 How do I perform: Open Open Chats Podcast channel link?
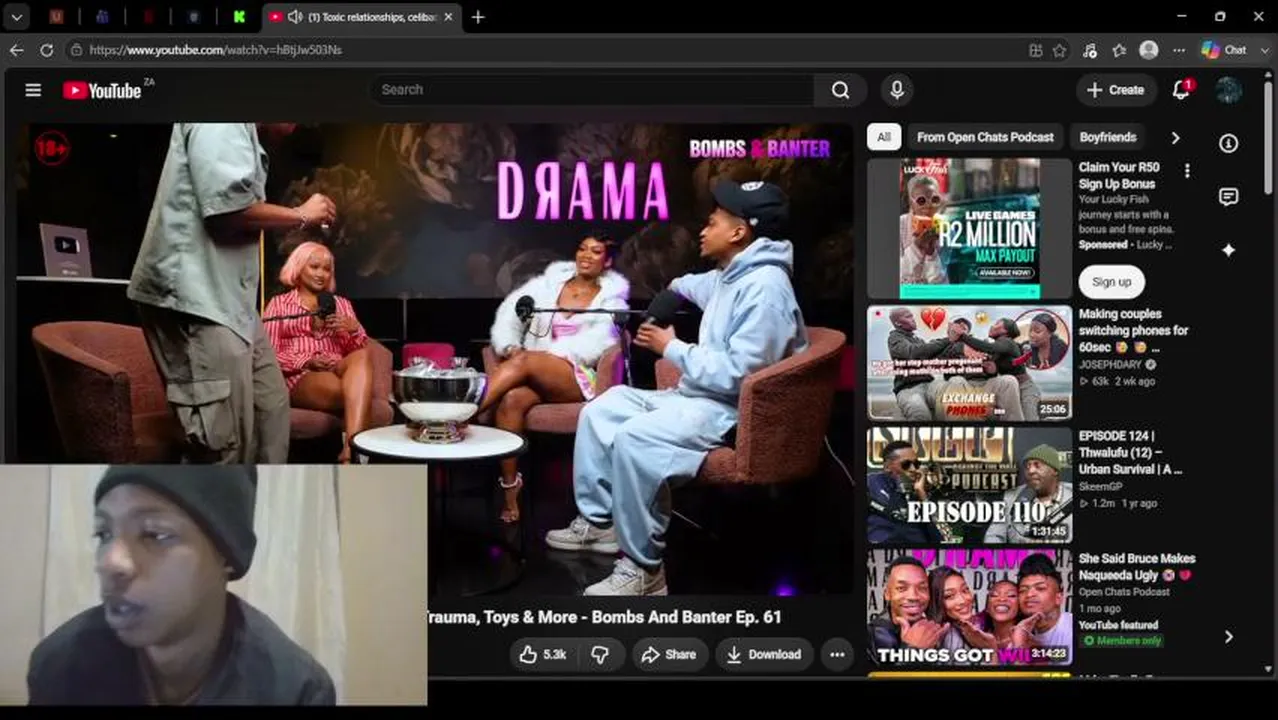click(1124, 592)
